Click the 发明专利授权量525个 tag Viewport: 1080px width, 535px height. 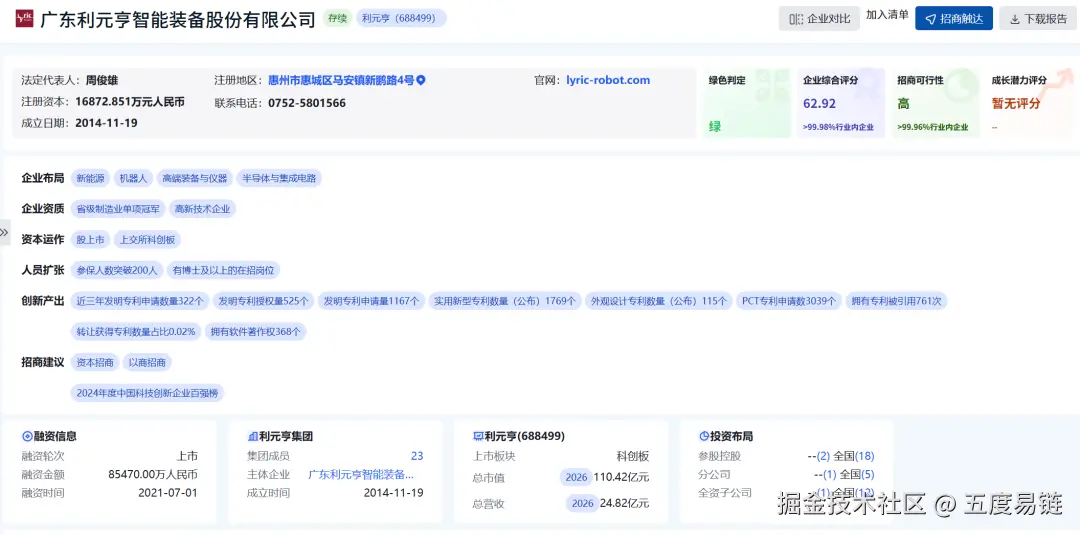tap(263, 301)
